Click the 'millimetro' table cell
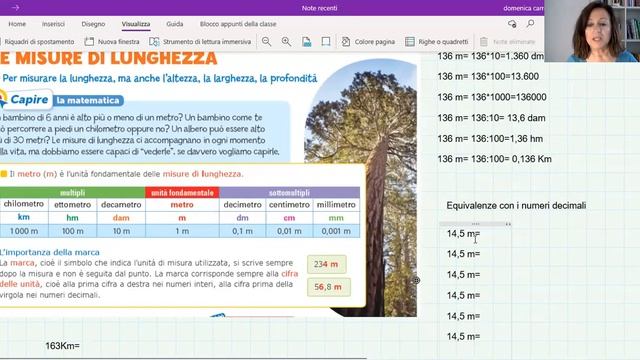The image size is (640, 360). coord(336,204)
